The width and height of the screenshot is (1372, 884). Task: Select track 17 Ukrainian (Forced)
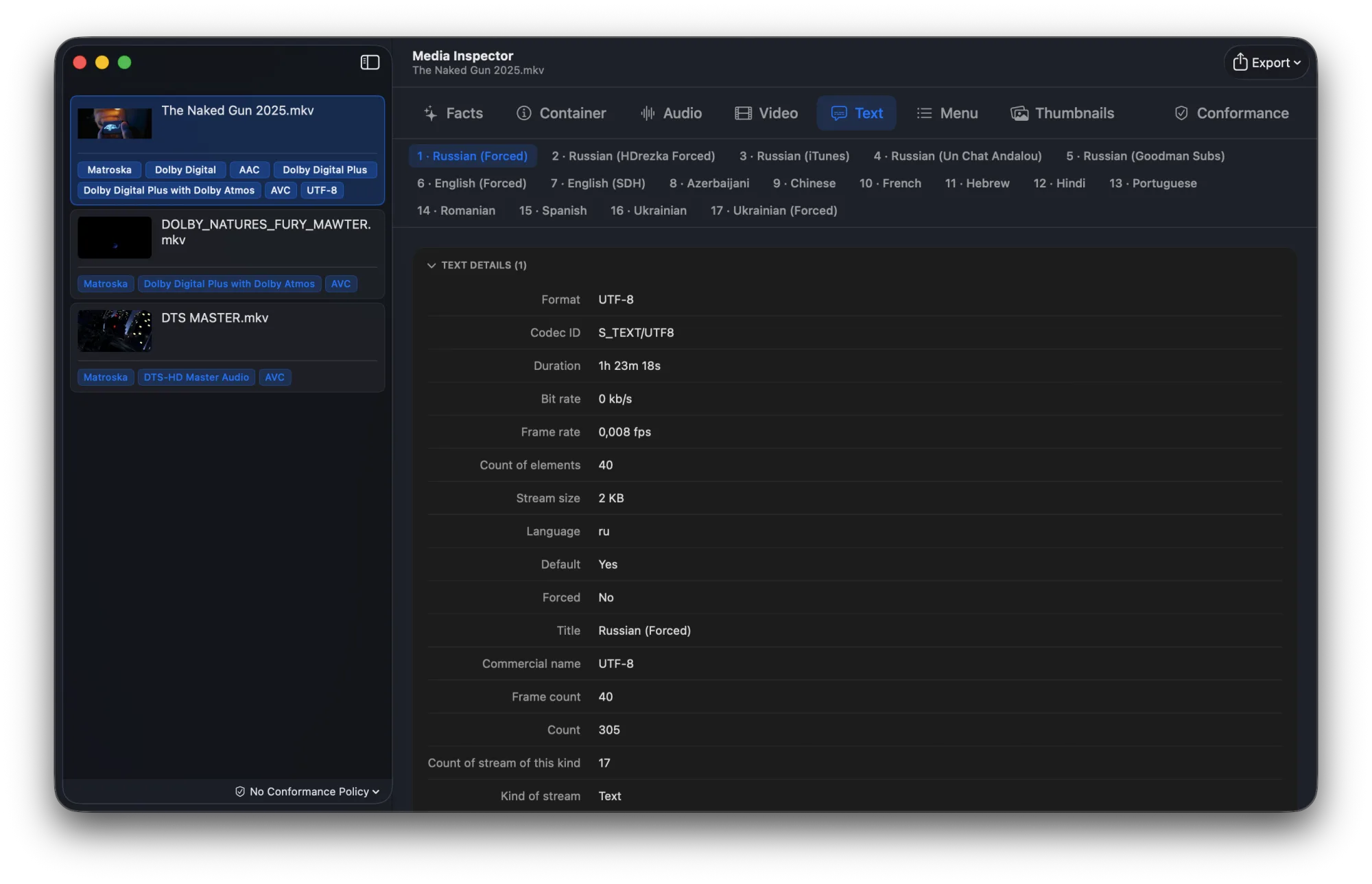click(774, 210)
